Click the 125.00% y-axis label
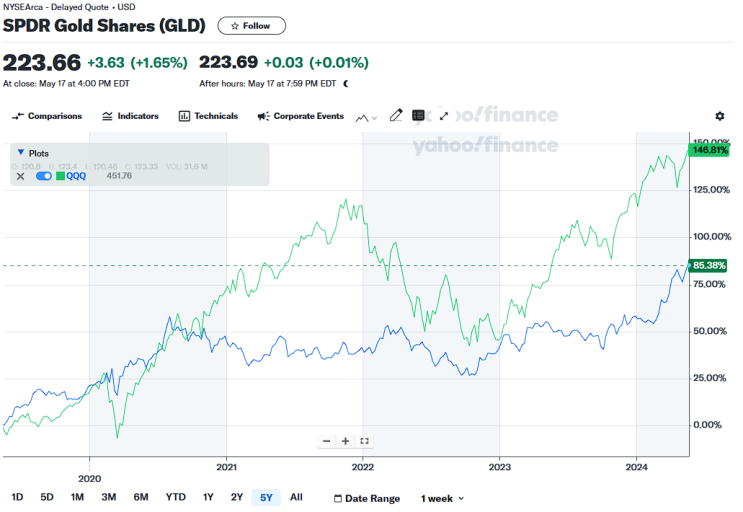 click(x=711, y=190)
